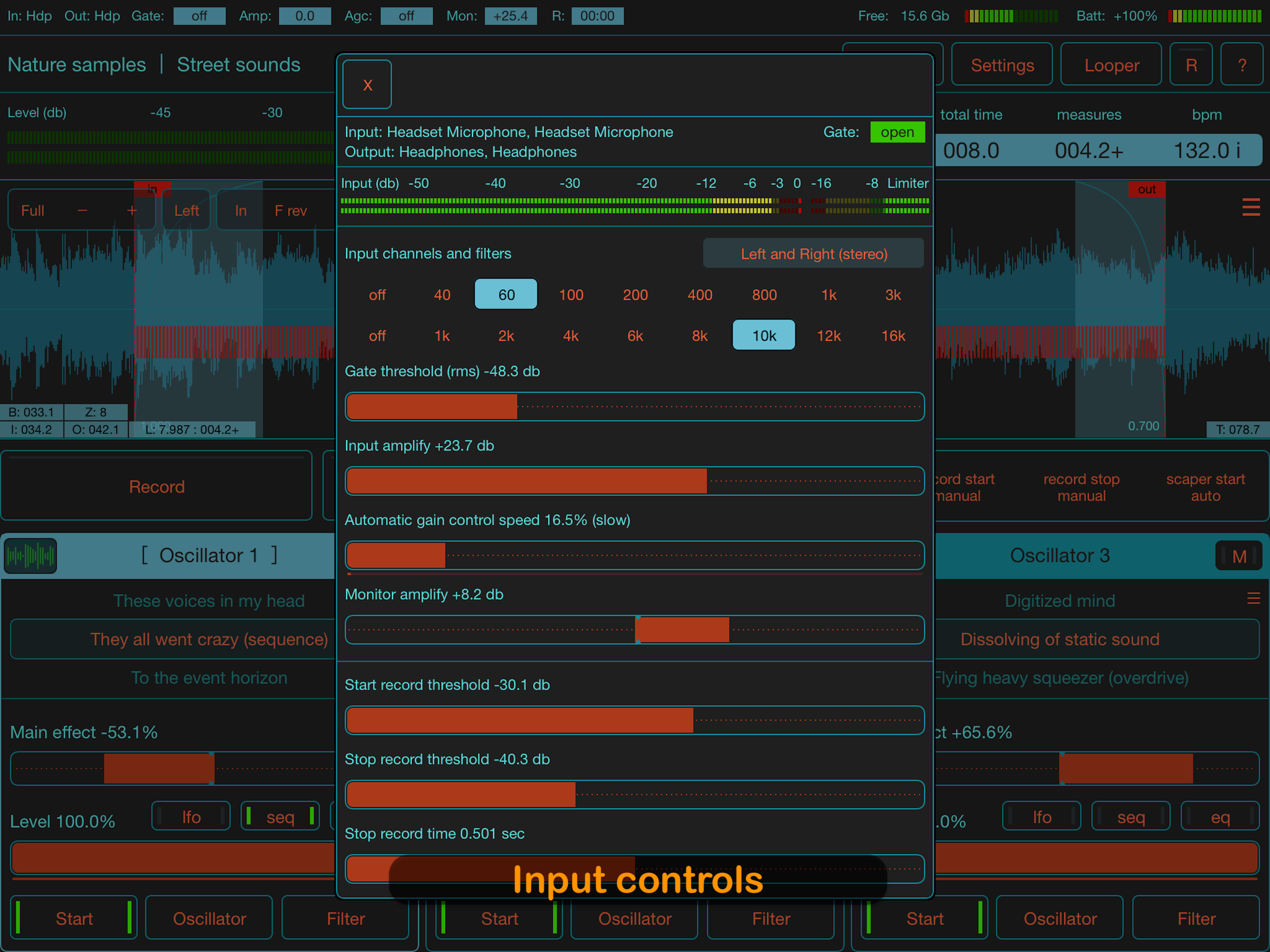Click the zoom-in plus icon on the waveform panel
The image size is (1270, 952).
131,210
